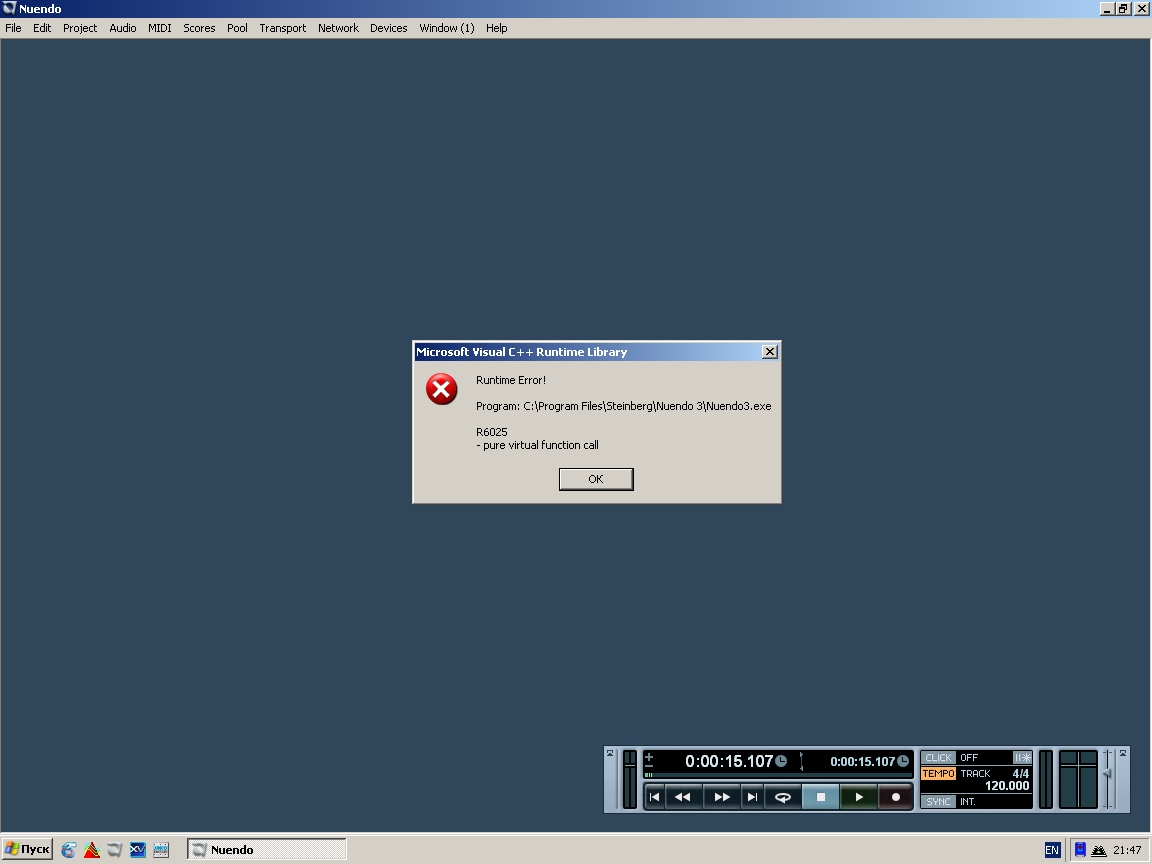Close the Visual C++ Runtime Library dialog
This screenshot has width=1152, height=864.
(769, 352)
